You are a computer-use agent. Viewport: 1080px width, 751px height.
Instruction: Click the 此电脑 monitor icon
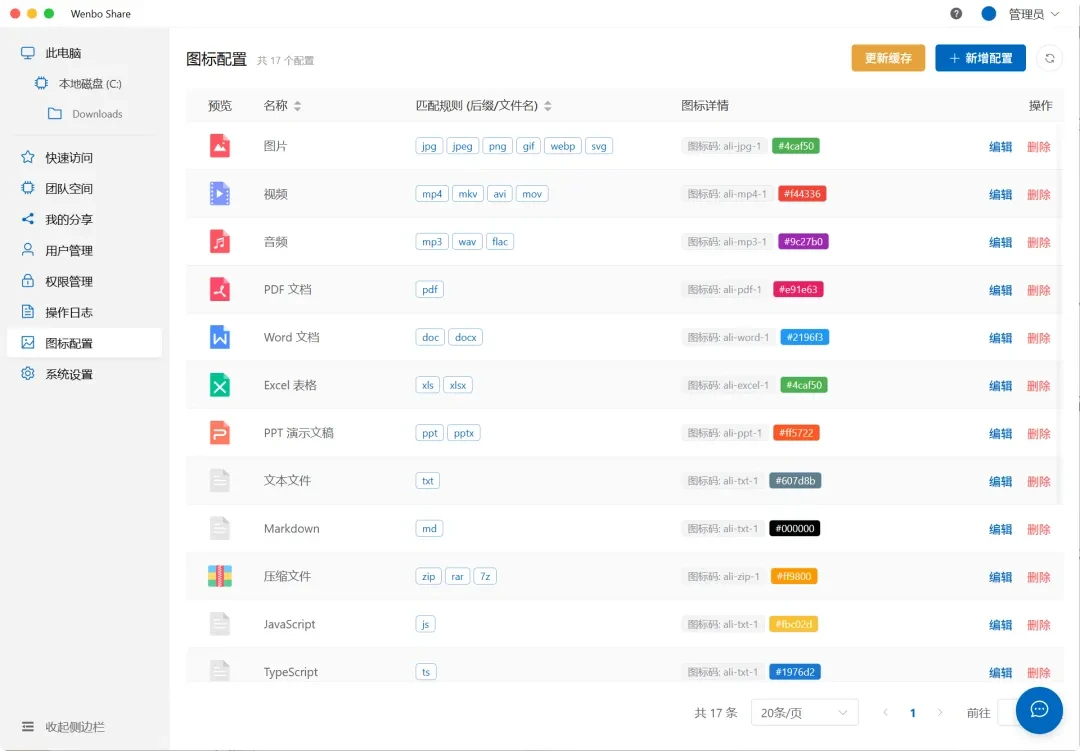(x=28, y=53)
